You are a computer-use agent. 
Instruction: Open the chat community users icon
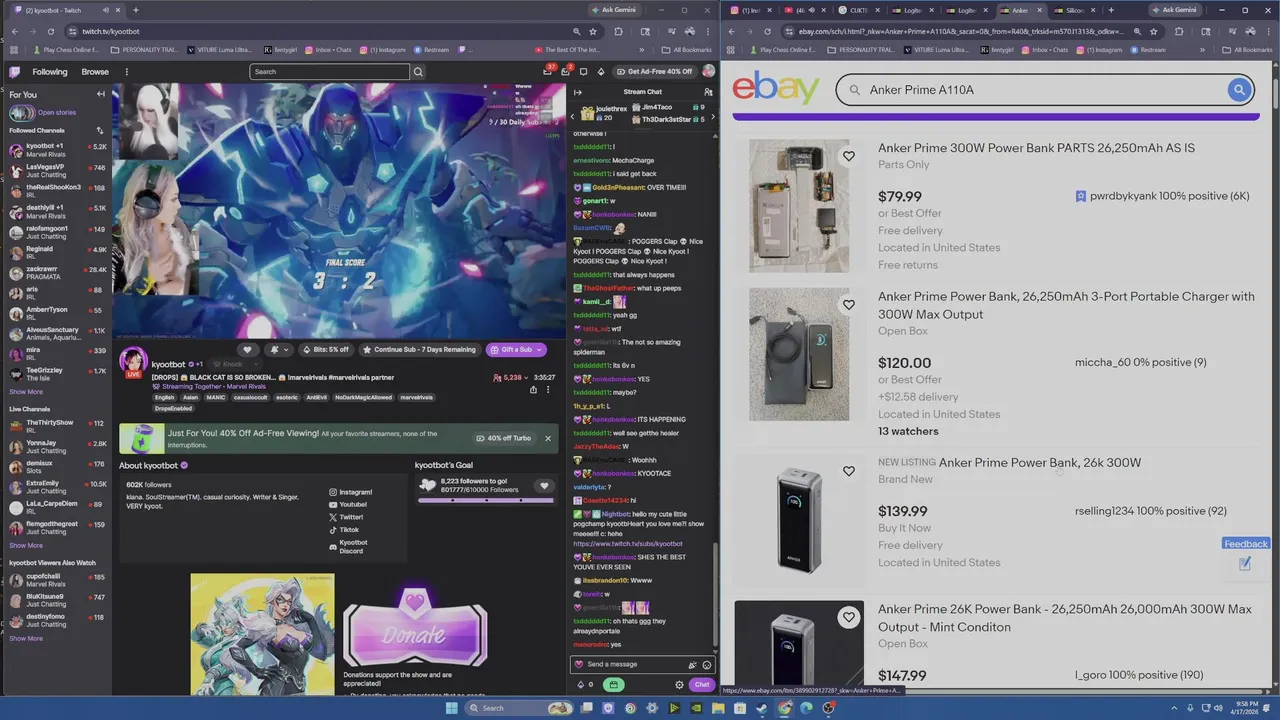point(708,92)
